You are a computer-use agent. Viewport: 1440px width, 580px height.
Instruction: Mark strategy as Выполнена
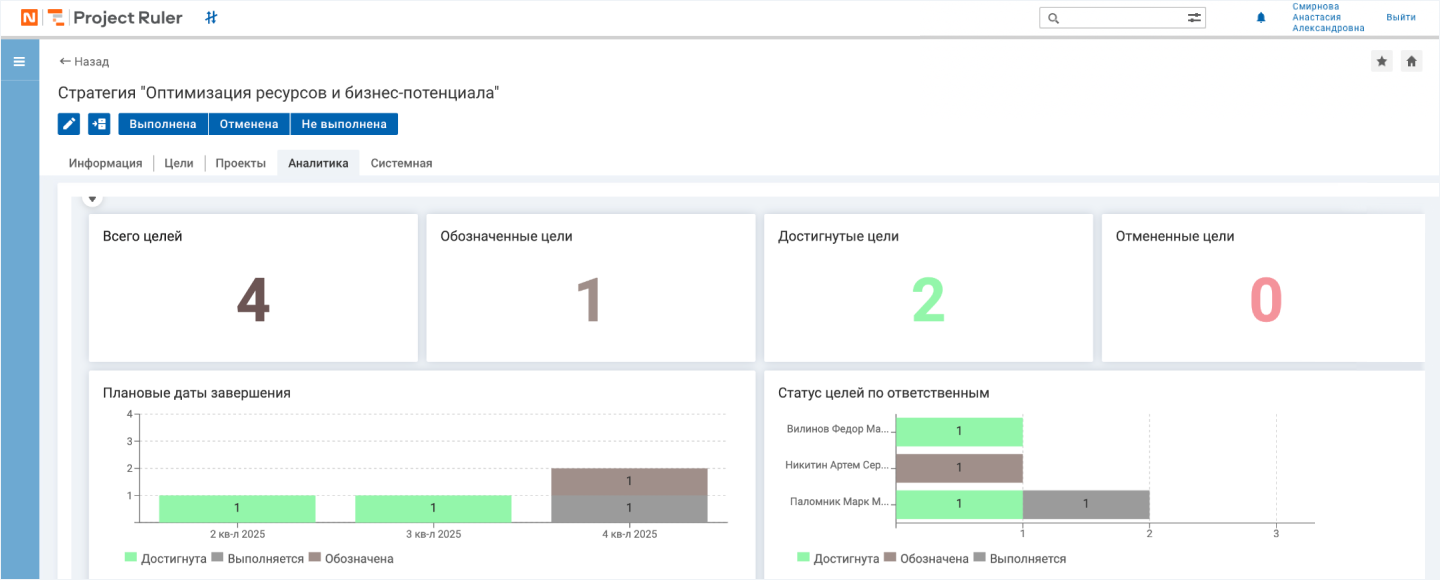coord(163,124)
